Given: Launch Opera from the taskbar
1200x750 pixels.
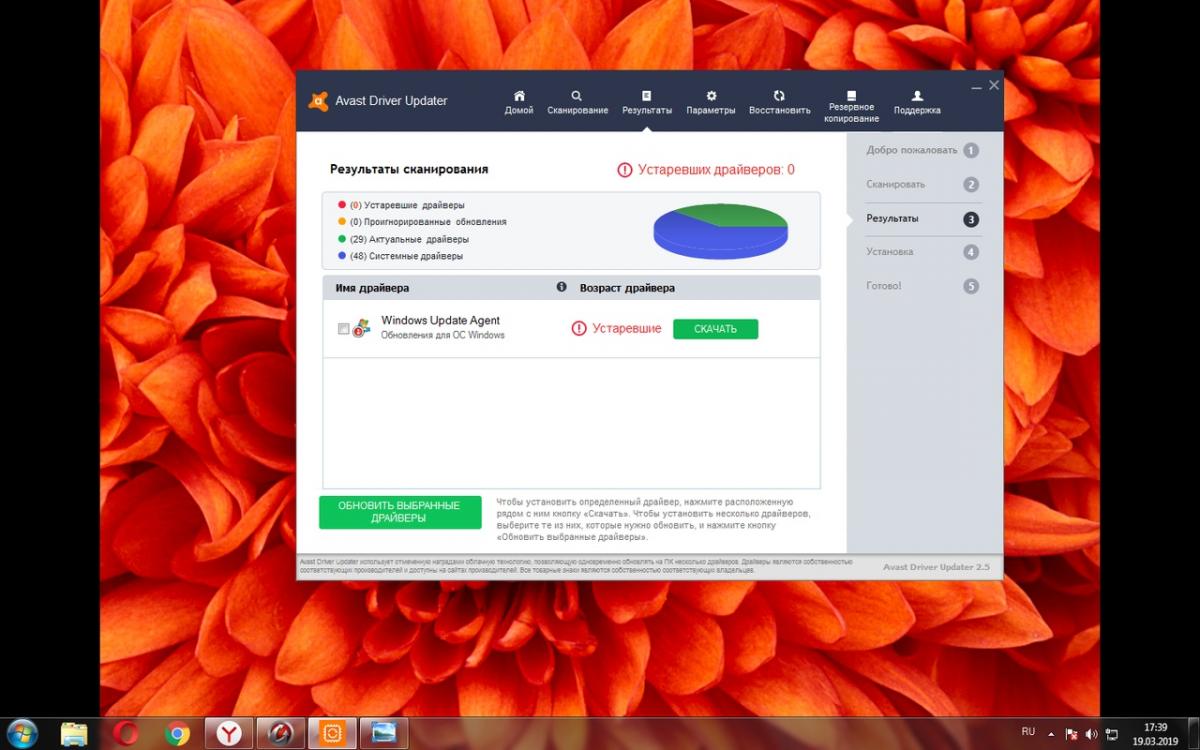Looking at the screenshot, I should (126, 734).
